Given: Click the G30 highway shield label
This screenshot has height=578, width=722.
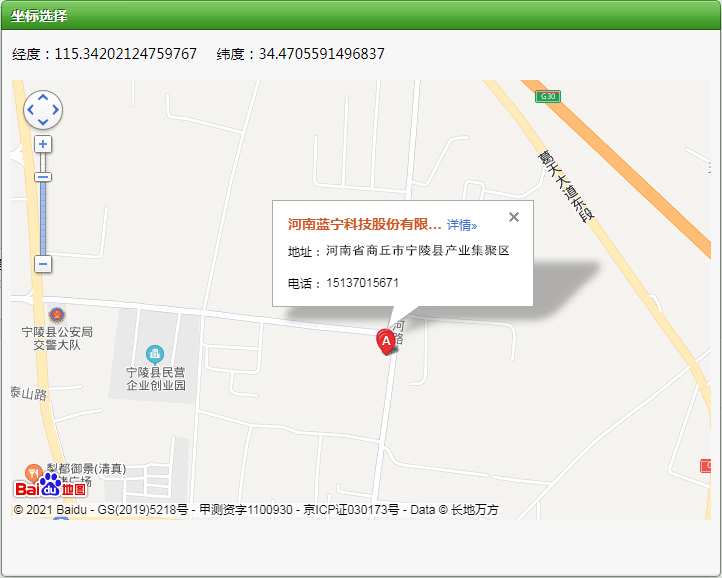Looking at the screenshot, I should point(546,96).
